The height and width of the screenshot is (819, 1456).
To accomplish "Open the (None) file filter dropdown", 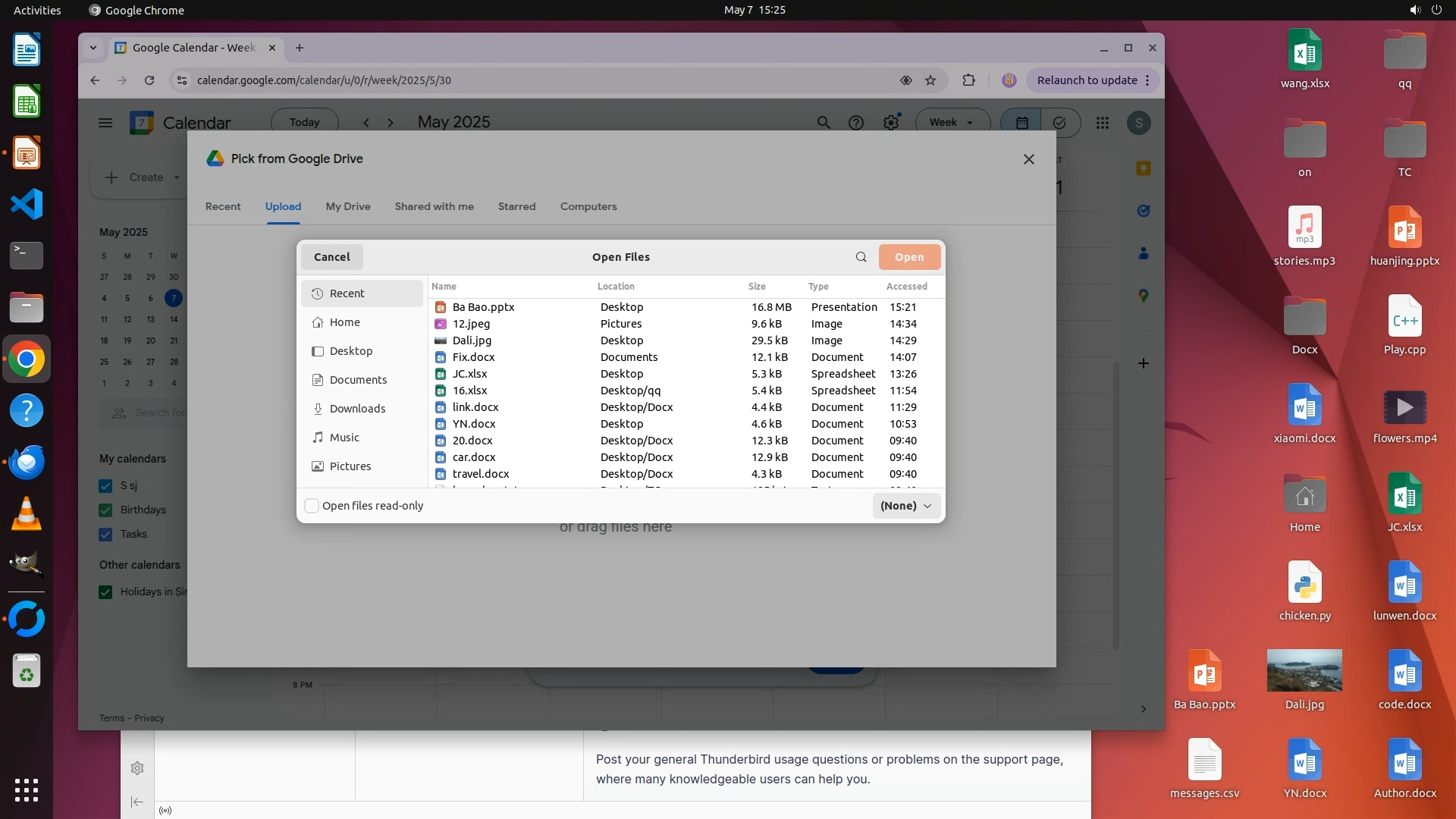I will (x=906, y=506).
